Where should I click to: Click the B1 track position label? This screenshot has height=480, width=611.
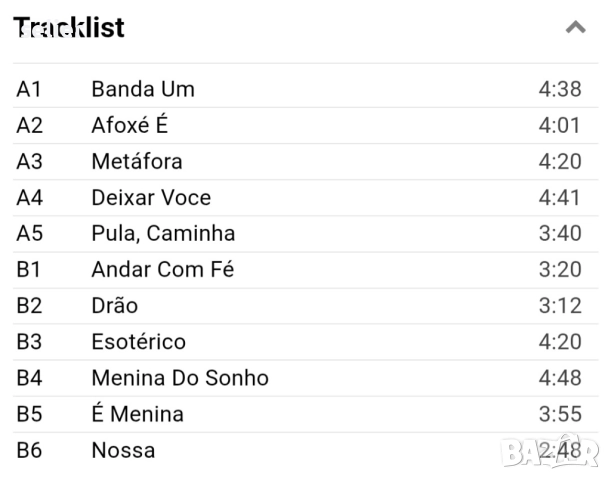point(29,269)
